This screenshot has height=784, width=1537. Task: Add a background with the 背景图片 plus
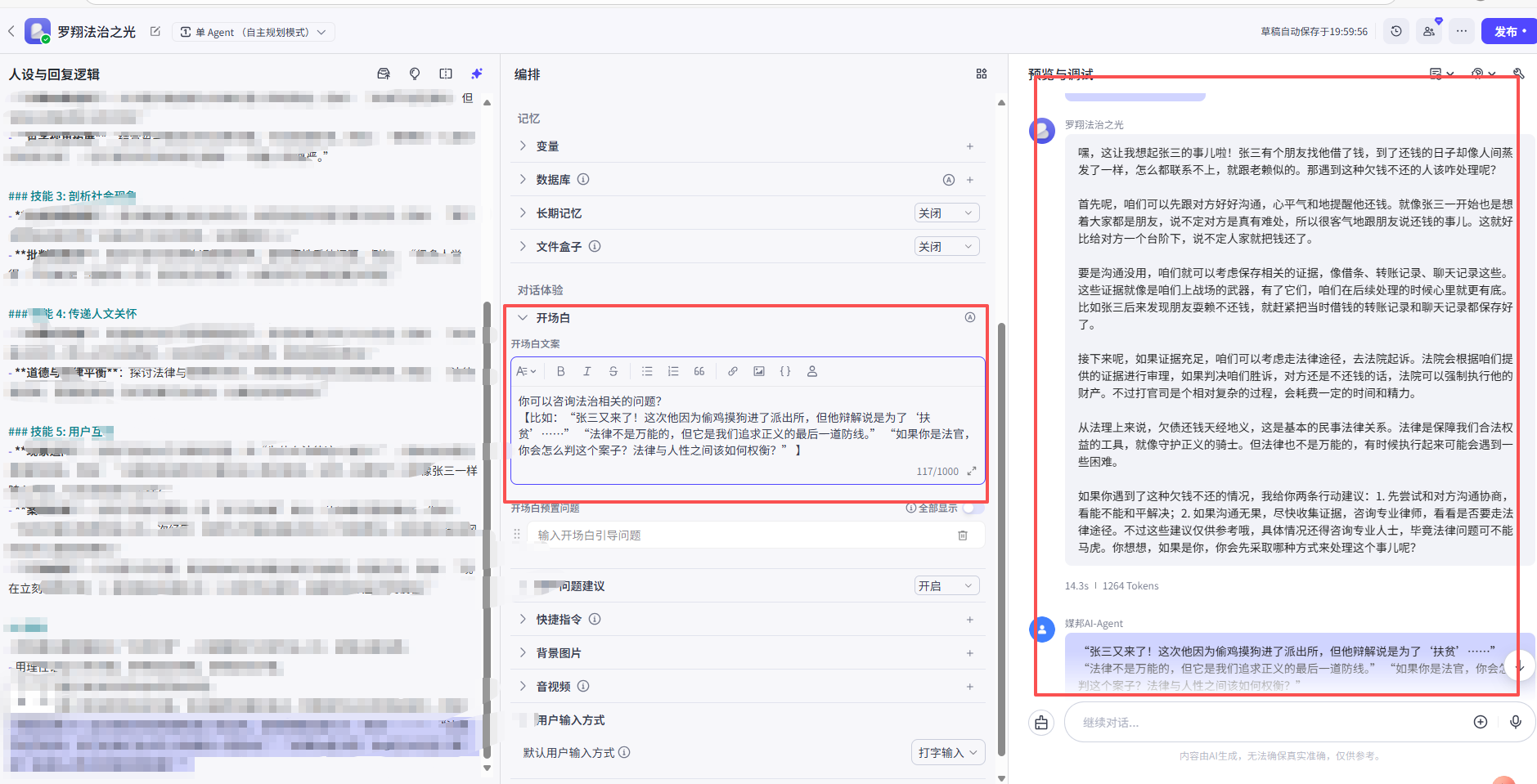[x=970, y=653]
